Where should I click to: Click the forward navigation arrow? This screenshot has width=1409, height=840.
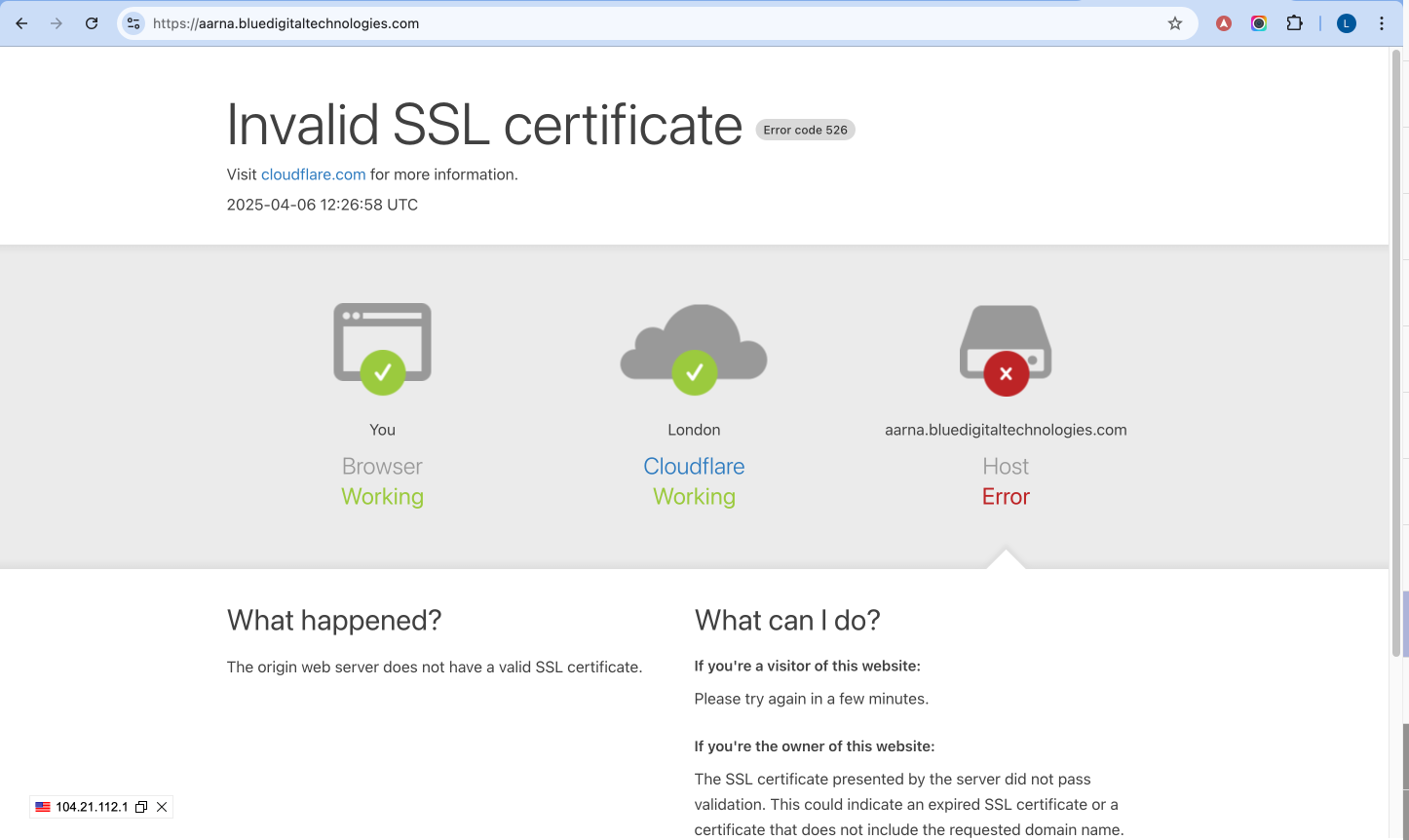coord(57,23)
